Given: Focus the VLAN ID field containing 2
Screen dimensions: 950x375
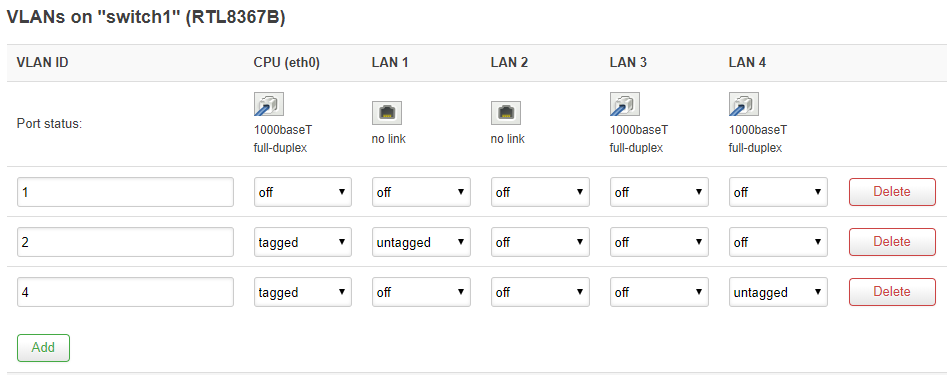Looking at the screenshot, I should tap(125, 242).
